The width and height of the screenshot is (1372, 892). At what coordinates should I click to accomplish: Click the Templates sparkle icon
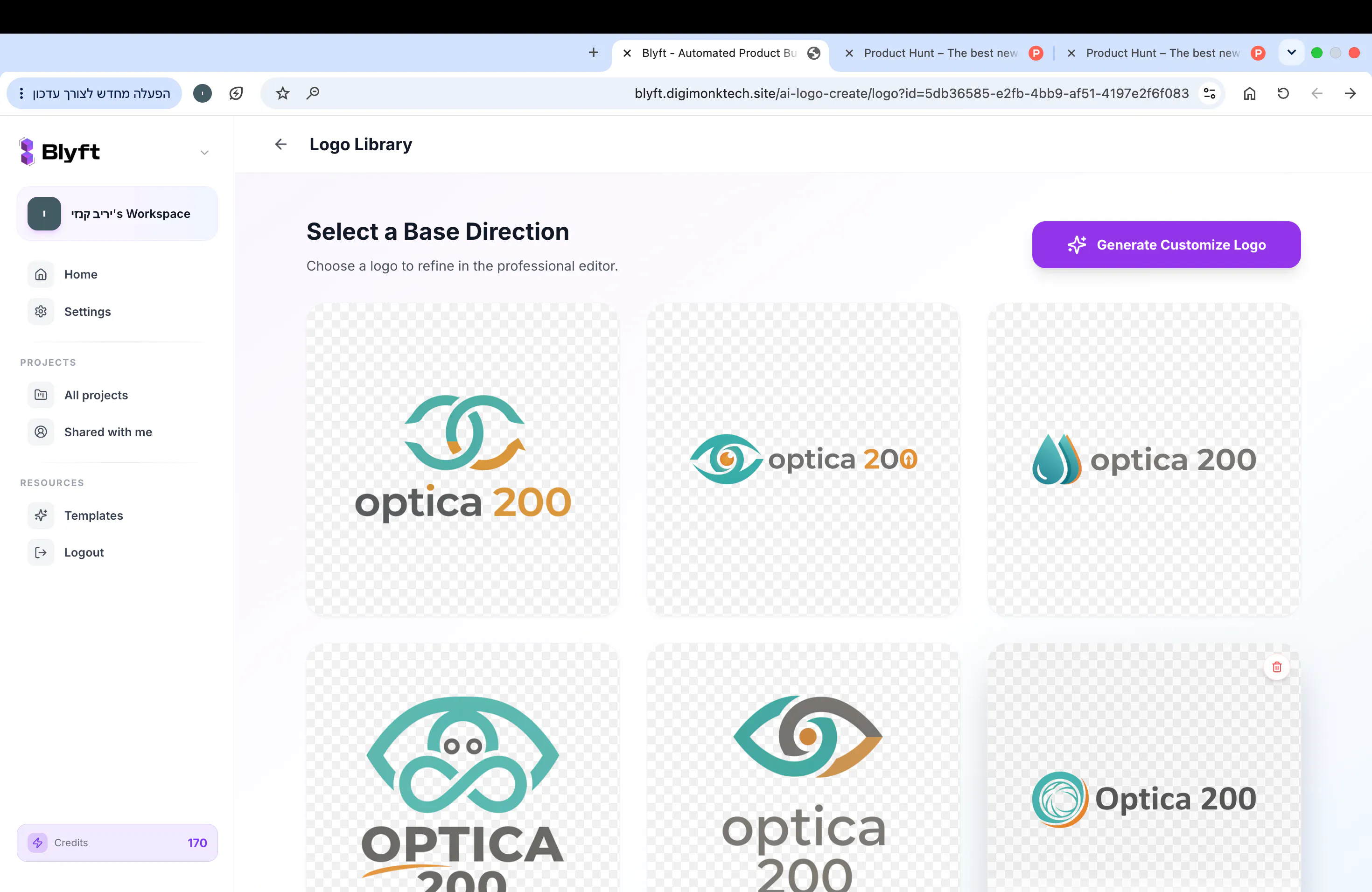point(41,516)
